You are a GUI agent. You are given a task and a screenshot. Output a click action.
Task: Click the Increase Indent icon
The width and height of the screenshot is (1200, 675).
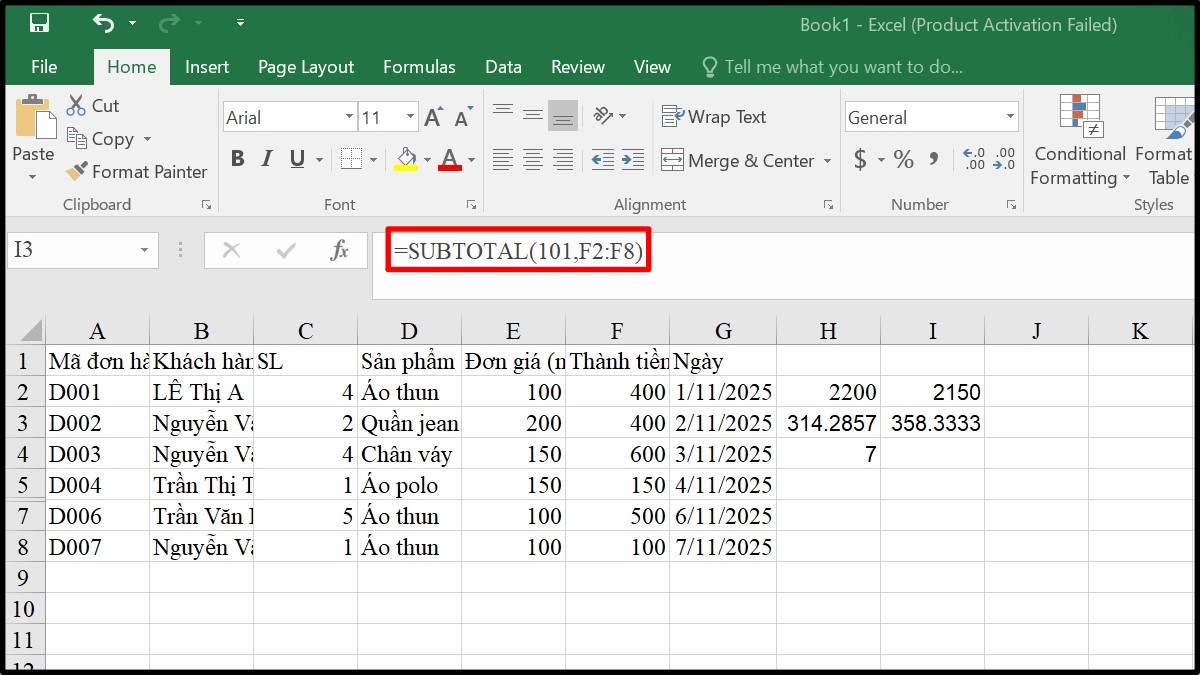[633, 160]
